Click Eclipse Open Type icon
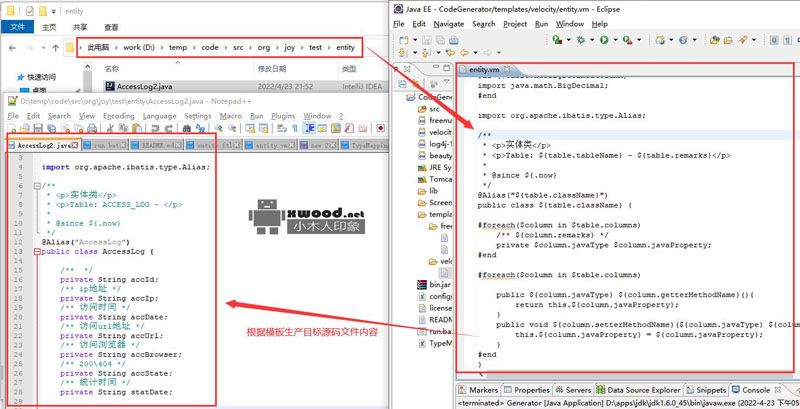This screenshot has height=409, width=800. coord(714,40)
